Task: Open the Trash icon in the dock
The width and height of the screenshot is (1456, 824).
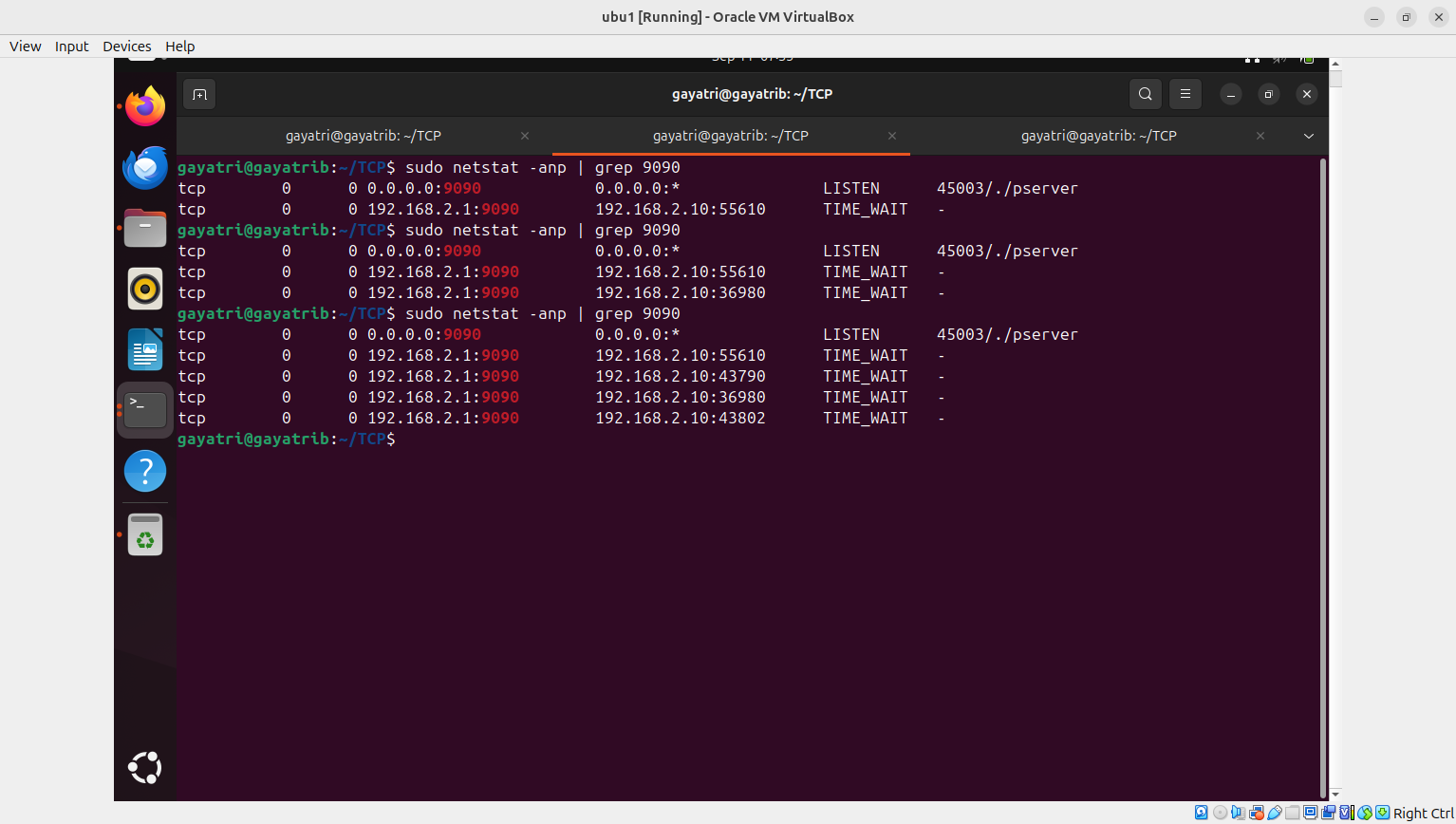Action: point(145,534)
